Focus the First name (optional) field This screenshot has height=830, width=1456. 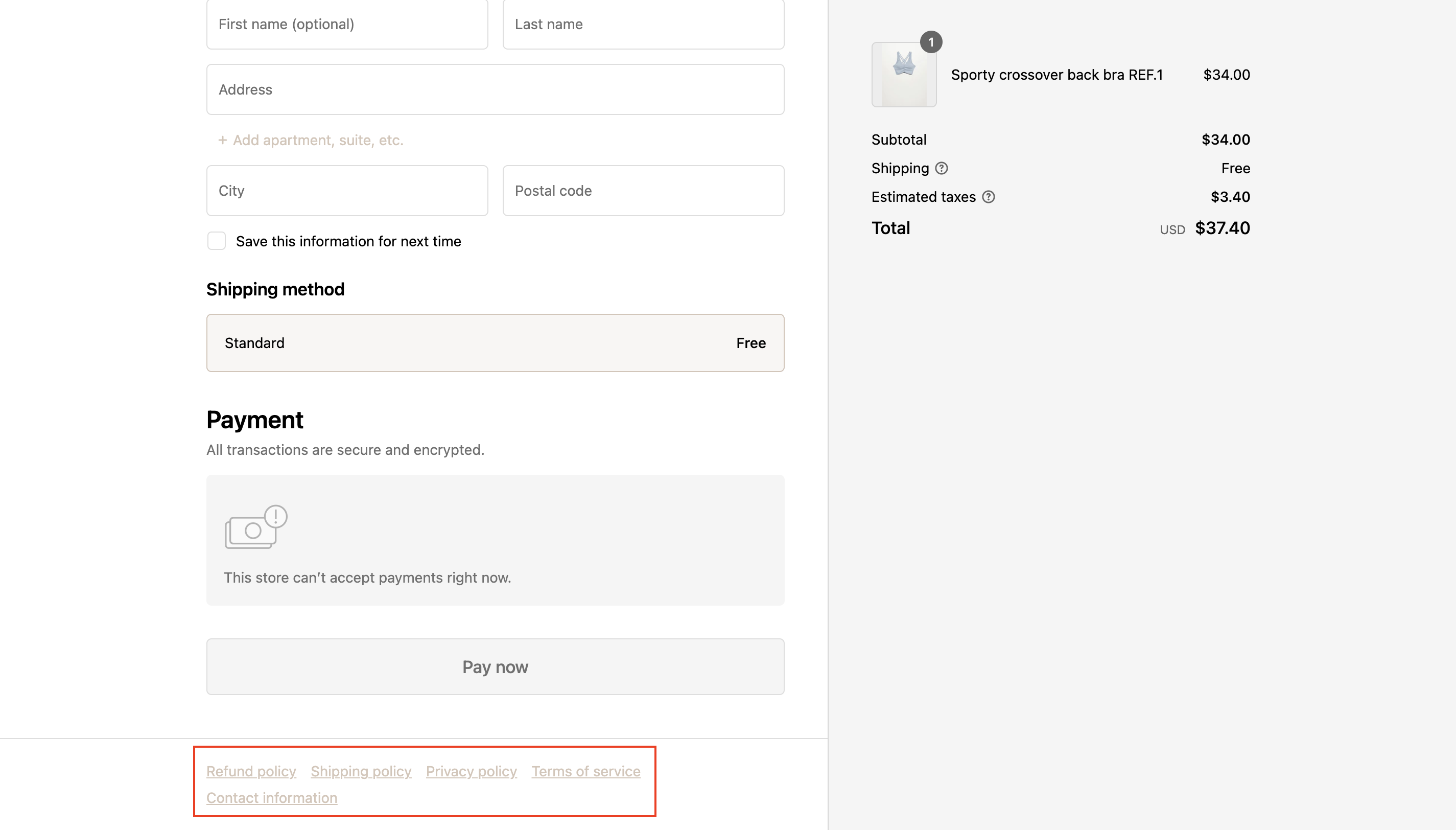click(347, 25)
